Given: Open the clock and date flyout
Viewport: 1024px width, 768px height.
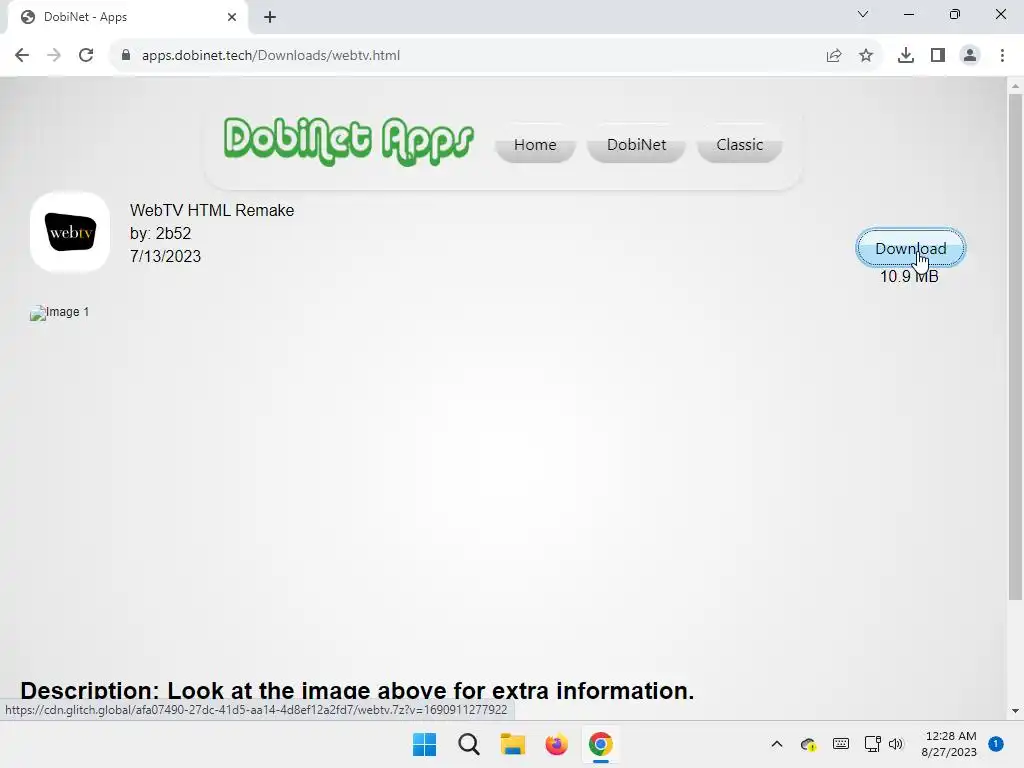Looking at the screenshot, I should click(x=949, y=744).
